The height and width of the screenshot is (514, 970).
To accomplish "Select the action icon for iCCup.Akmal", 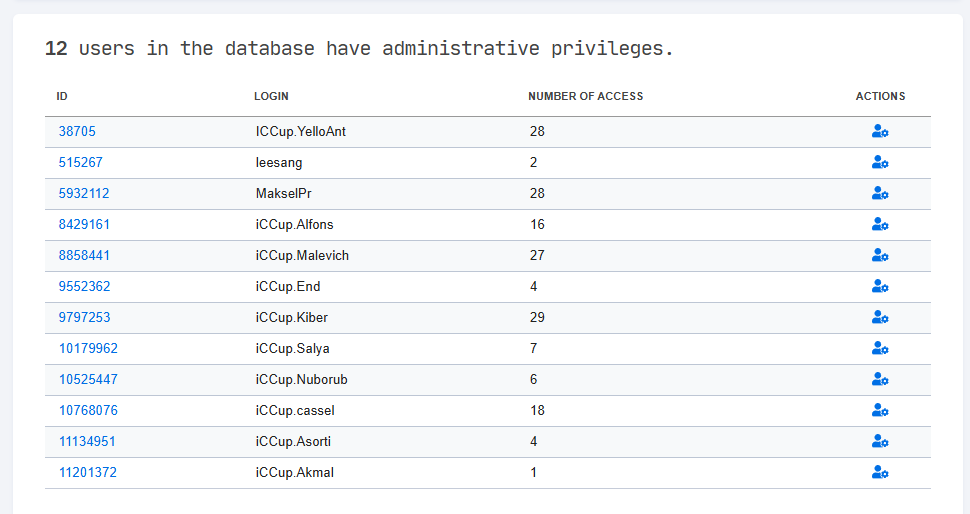I will [880, 472].
